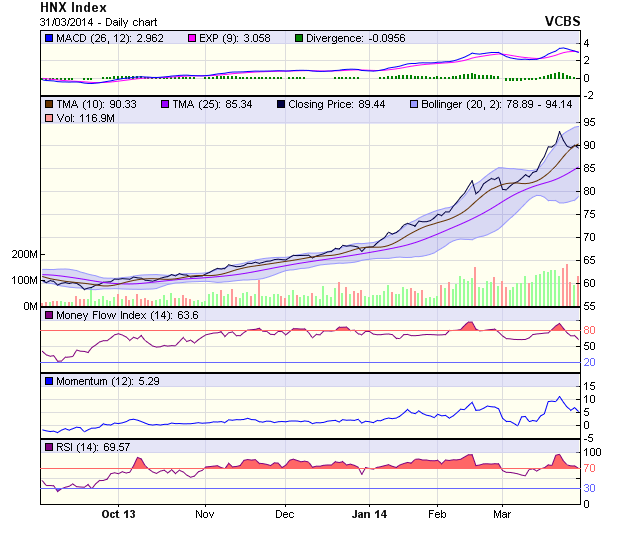This screenshot has width=620, height=535.
Task: Click the dark Closing Price legend swatch
Action: pos(281,103)
